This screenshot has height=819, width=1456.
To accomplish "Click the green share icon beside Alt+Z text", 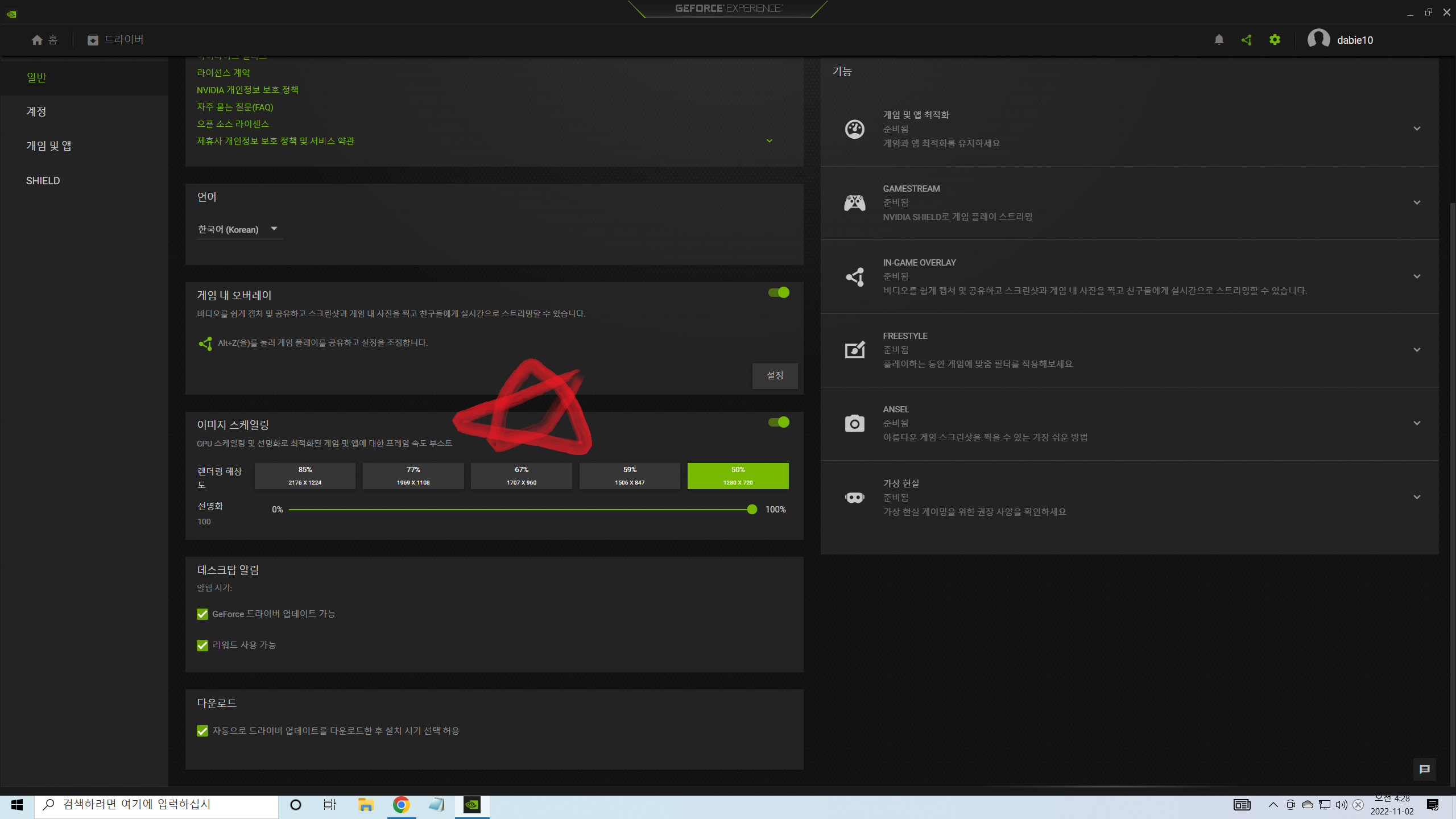I will (205, 343).
